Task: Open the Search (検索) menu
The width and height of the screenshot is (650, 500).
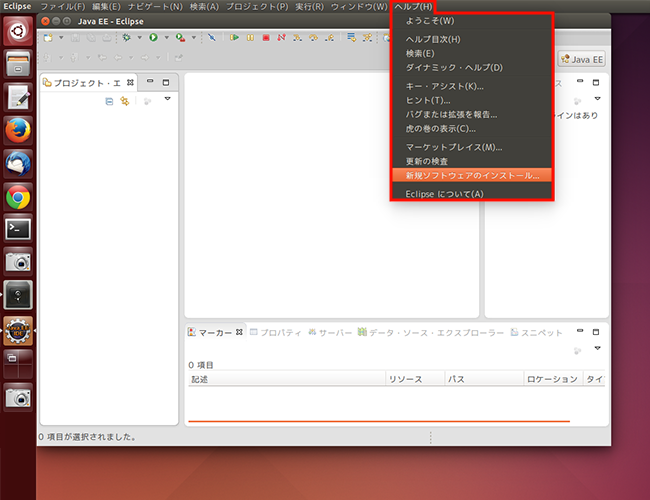Action: click(204, 7)
